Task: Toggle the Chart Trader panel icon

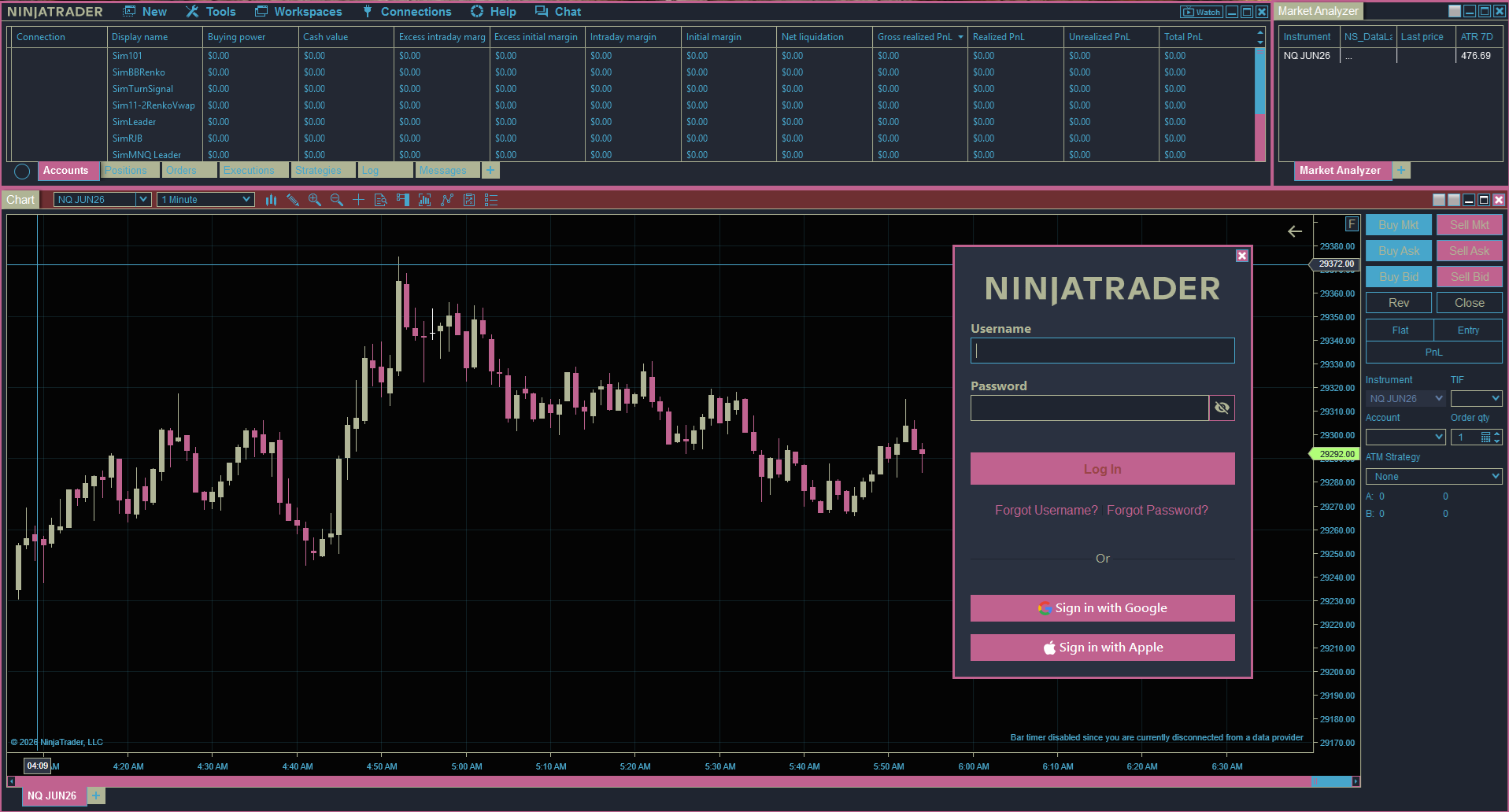Action: pyautogui.click(x=403, y=200)
